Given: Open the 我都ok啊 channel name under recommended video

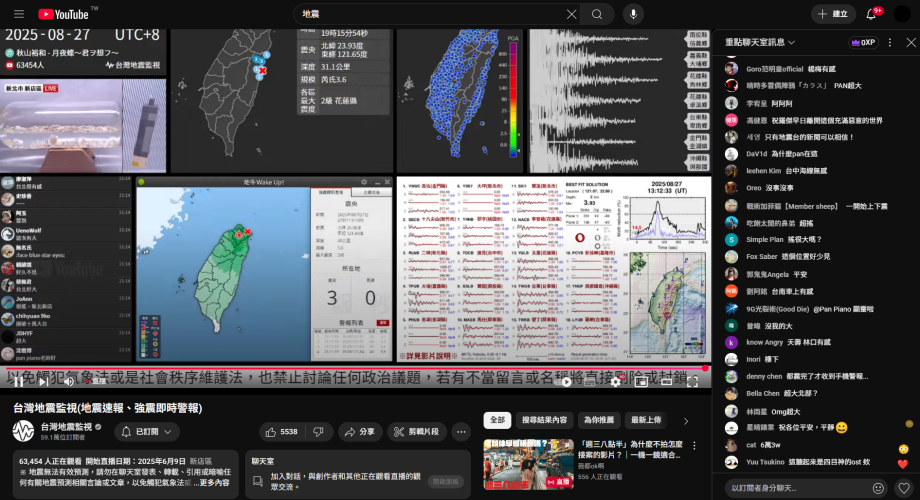Looking at the screenshot, I should coord(591,466).
